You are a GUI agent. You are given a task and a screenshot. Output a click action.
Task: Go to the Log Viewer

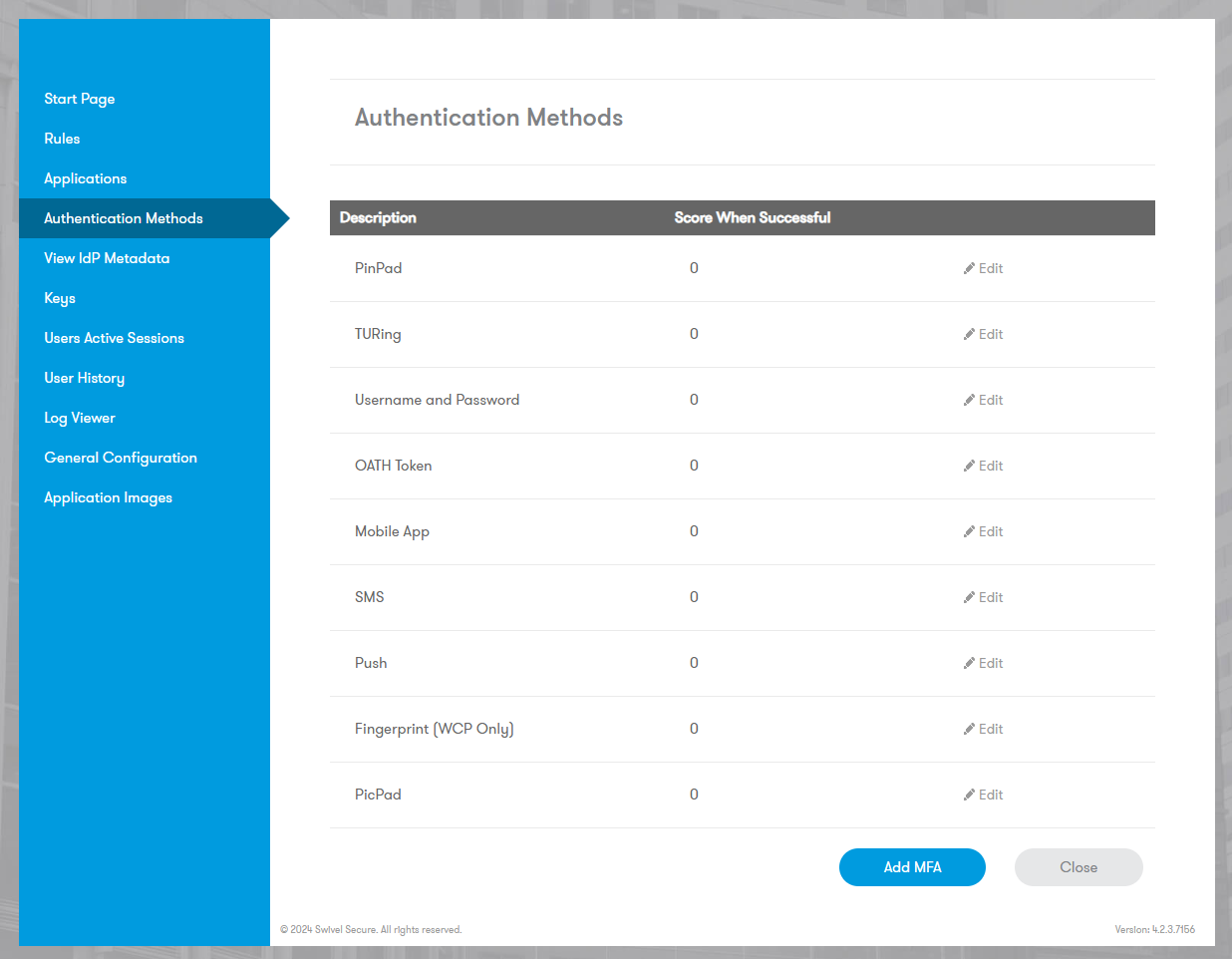(x=80, y=418)
